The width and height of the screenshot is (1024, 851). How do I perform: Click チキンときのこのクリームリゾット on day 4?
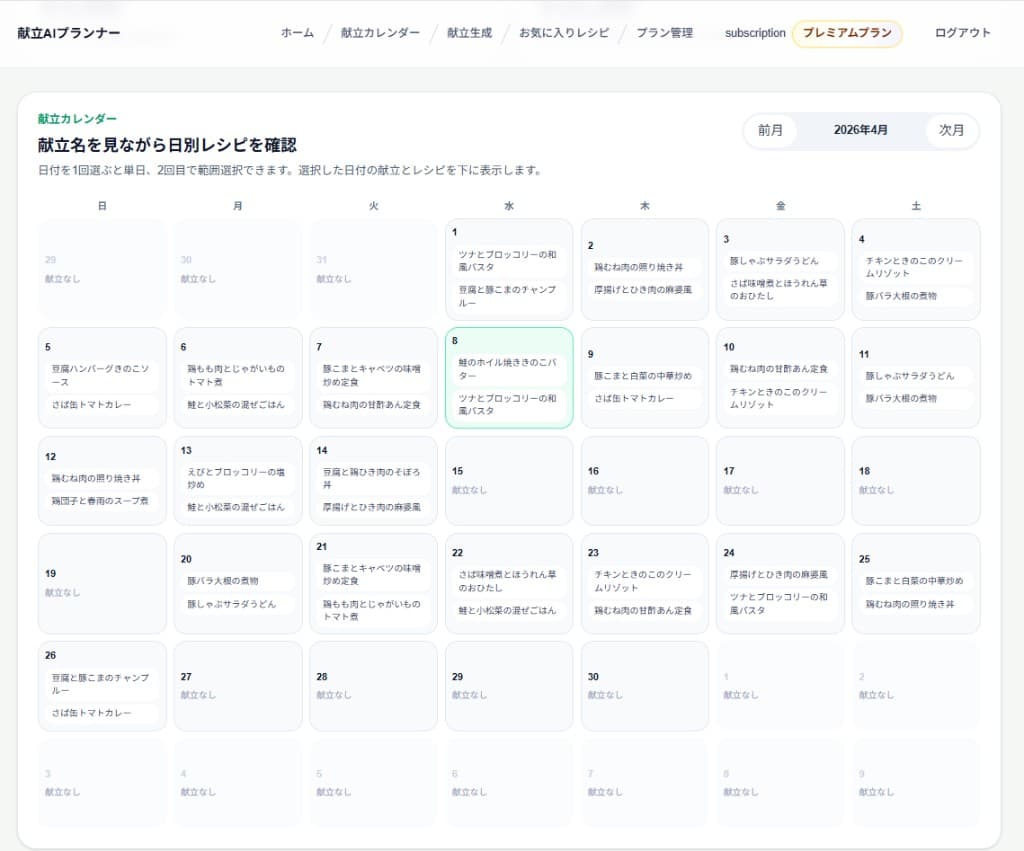coord(915,266)
